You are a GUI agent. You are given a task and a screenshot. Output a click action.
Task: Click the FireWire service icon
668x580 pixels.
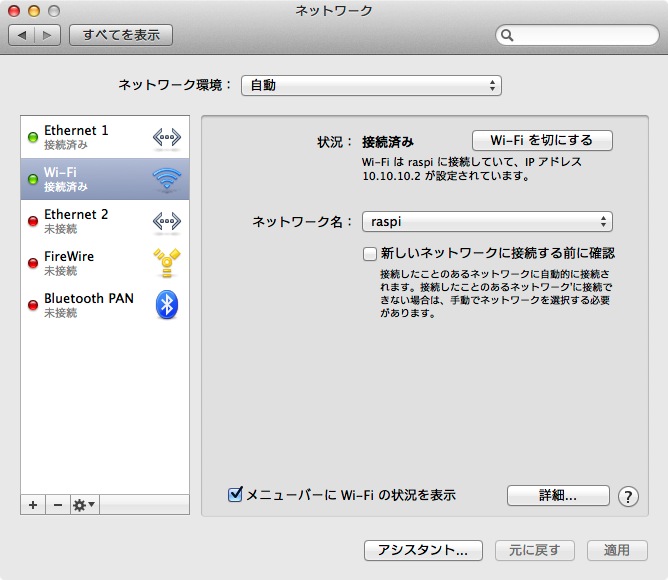click(x=167, y=263)
